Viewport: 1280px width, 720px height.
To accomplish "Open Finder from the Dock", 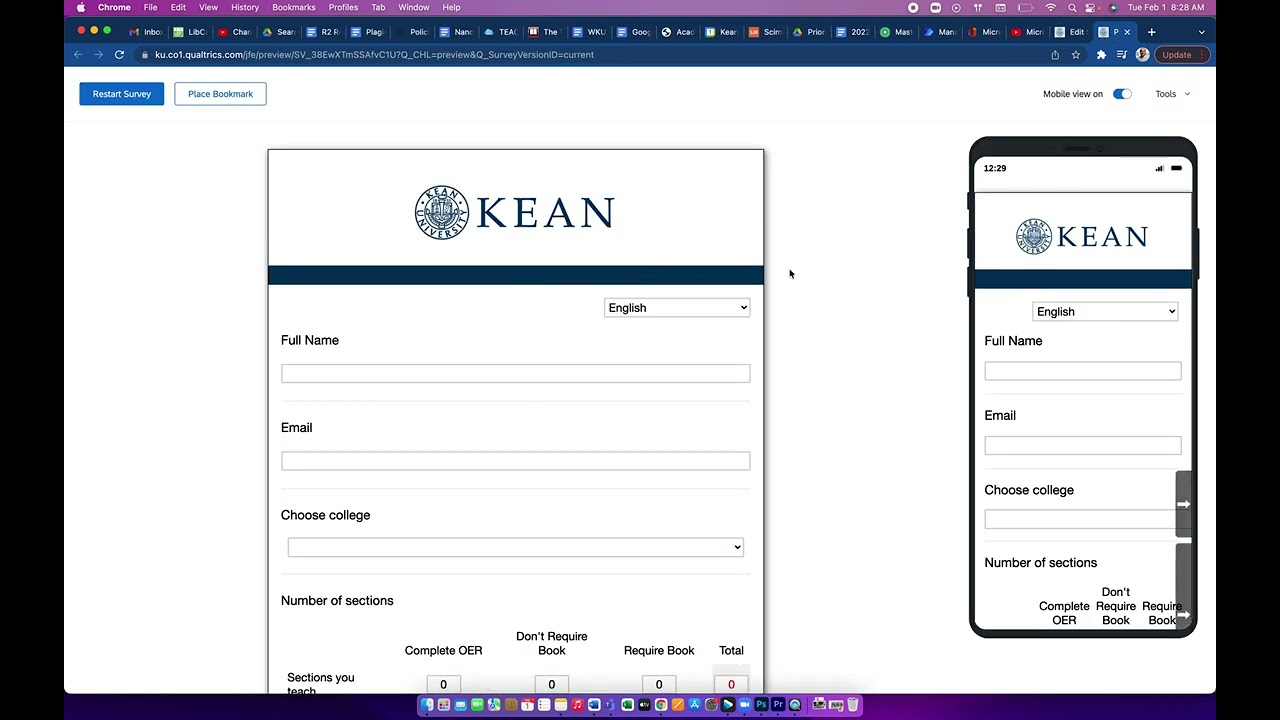I will click(427, 705).
